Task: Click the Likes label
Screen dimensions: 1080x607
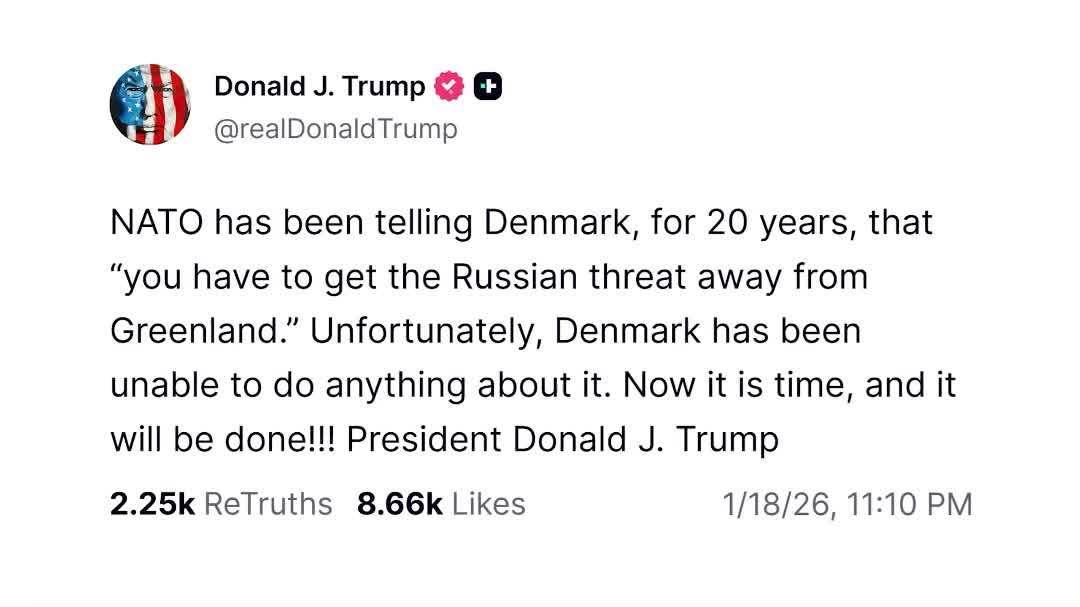Action: [x=488, y=503]
